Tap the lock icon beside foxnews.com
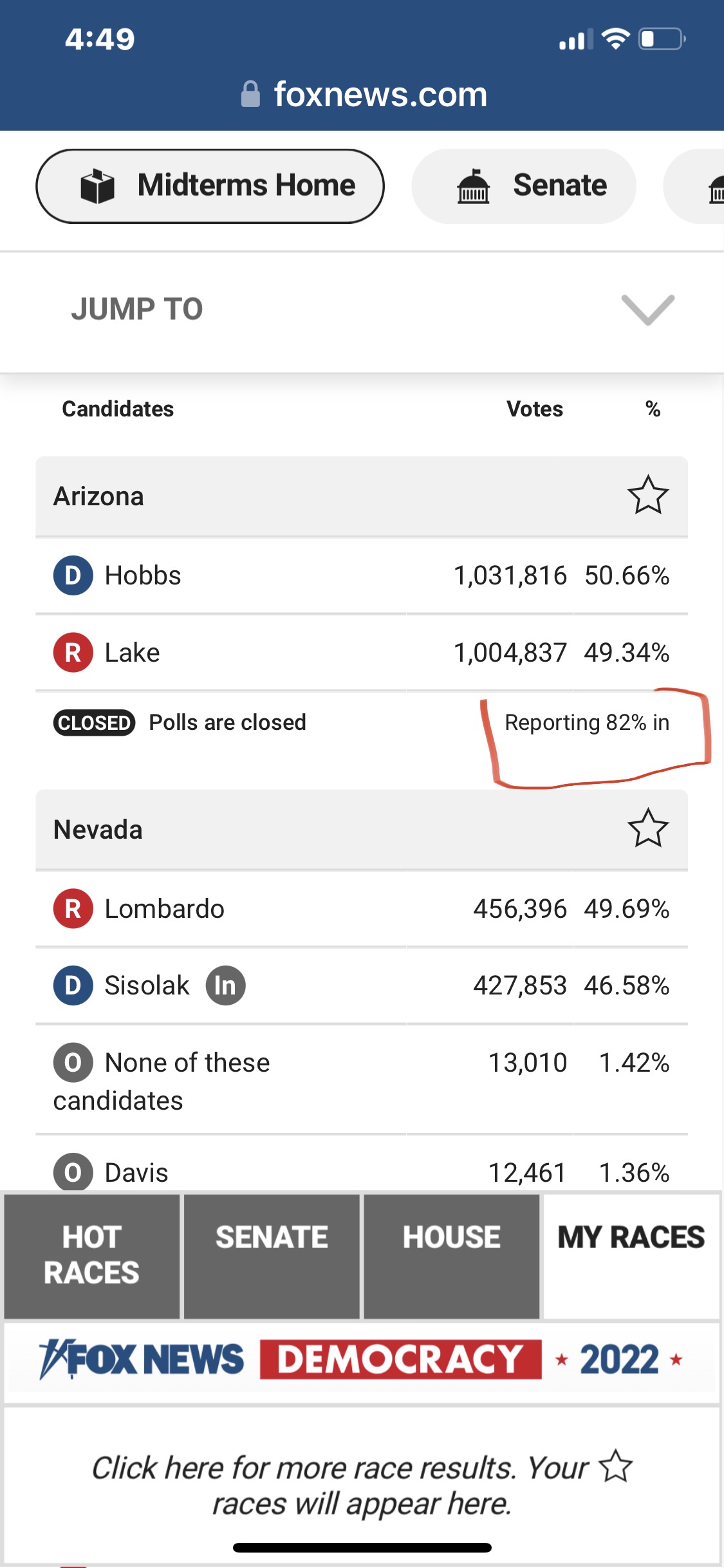The image size is (724, 1568). pos(250,94)
